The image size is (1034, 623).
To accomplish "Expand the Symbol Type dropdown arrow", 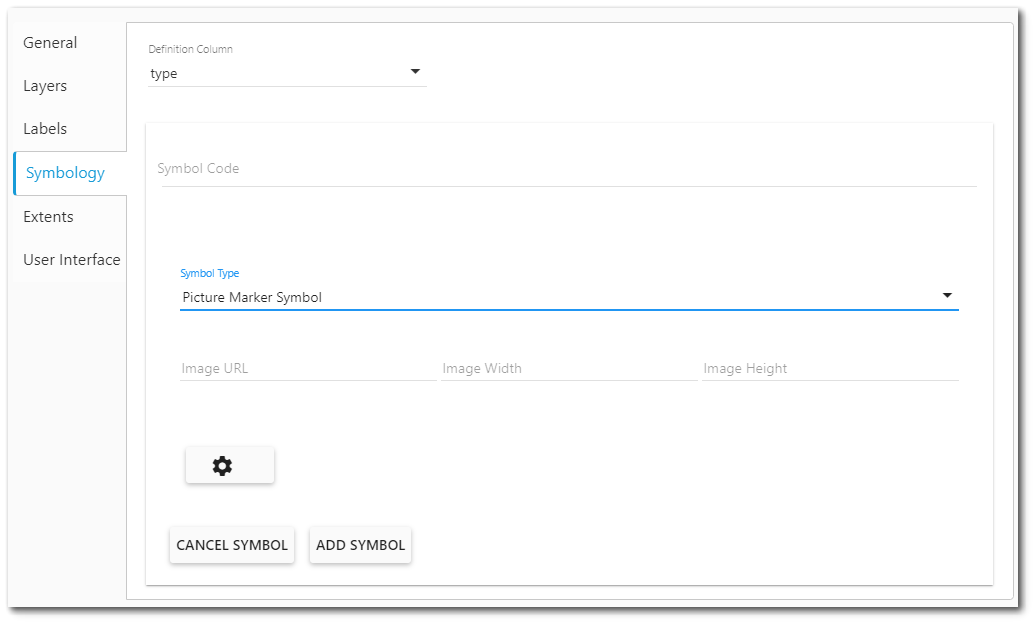I will tap(946, 296).
